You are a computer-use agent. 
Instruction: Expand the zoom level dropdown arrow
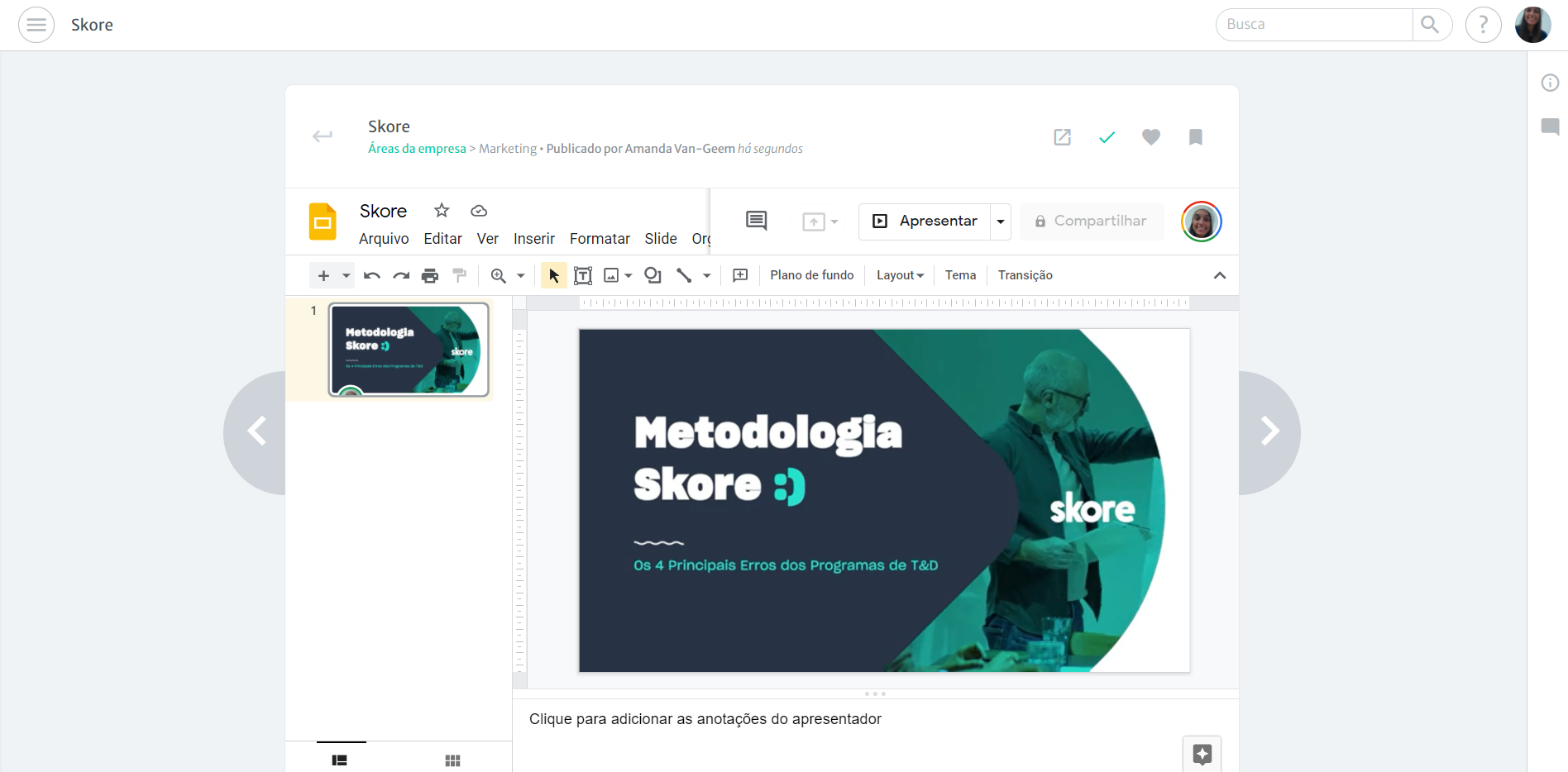click(521, 275)
